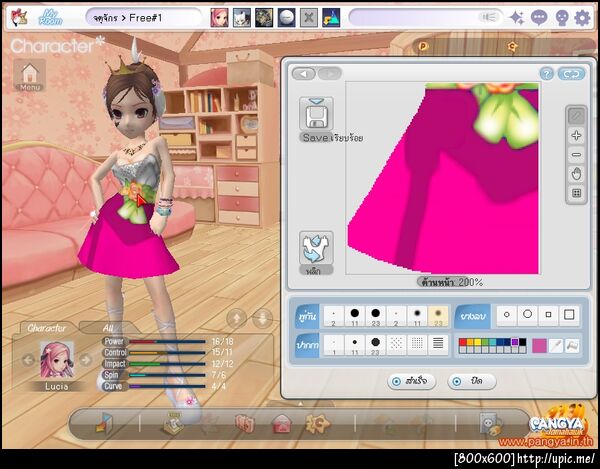Pick the black color swatch
This screenshot has width=600, height=469.
coord(522,342)
